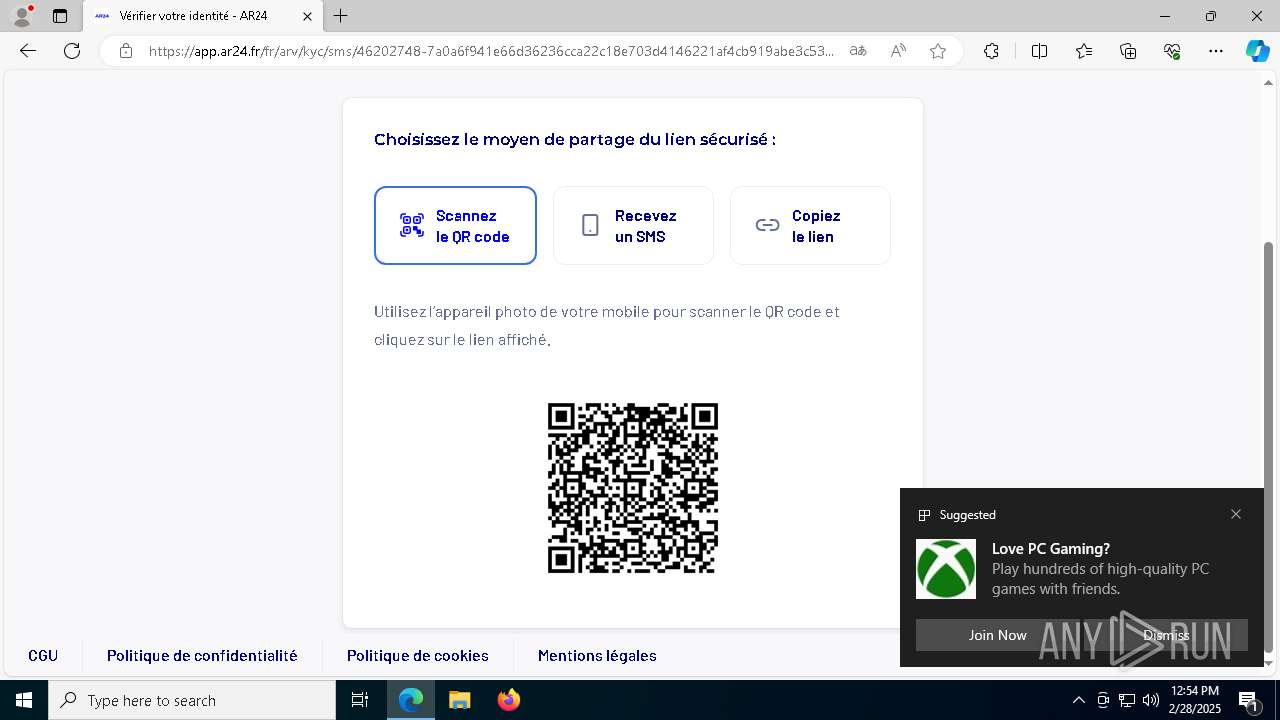The width and height of the screenshot is (1280, 720).
Task: Select the Scannez le QR code option
Action: click(455, 226)
